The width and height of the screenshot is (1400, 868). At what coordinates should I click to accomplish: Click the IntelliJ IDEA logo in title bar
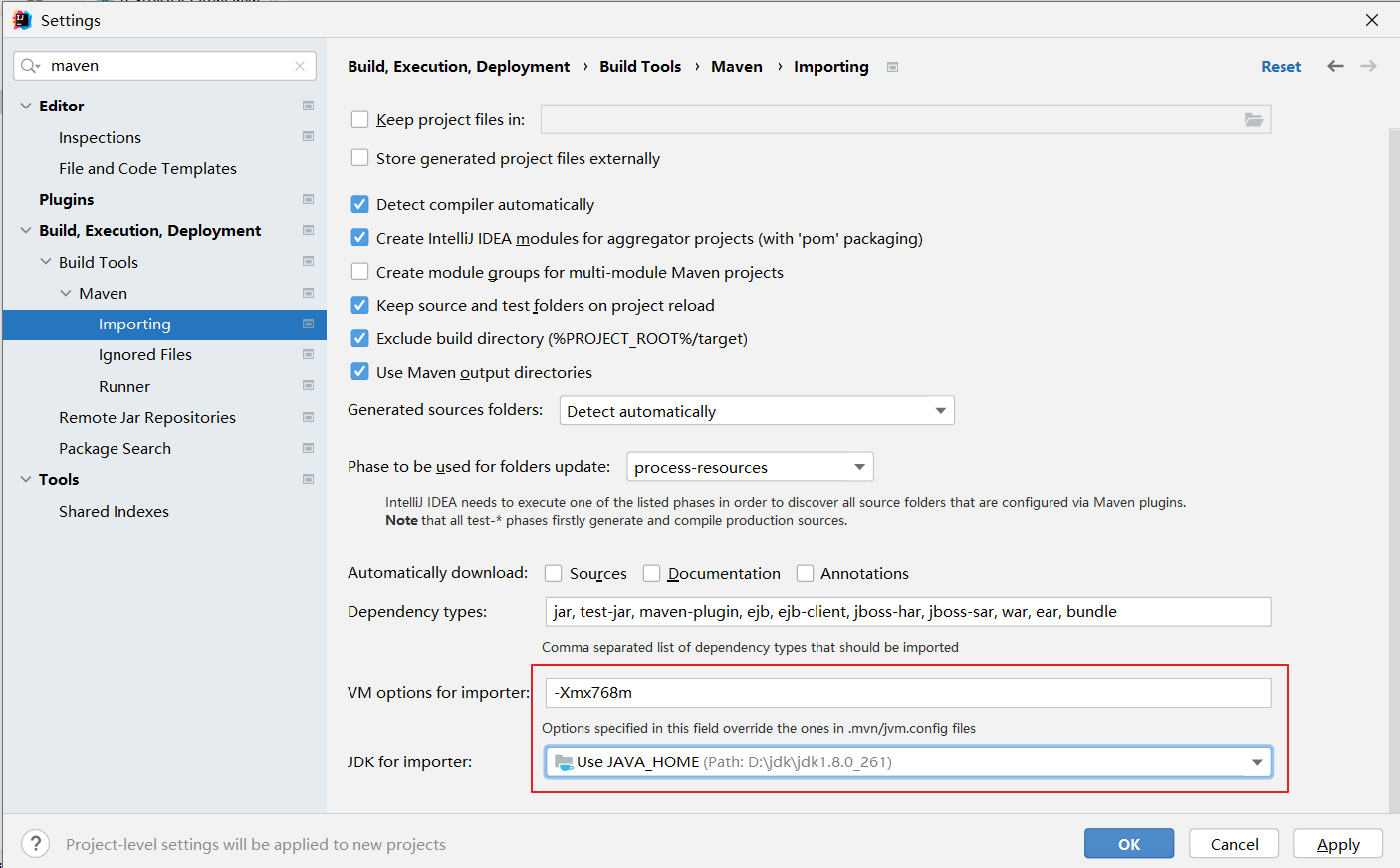pos(22,20)
